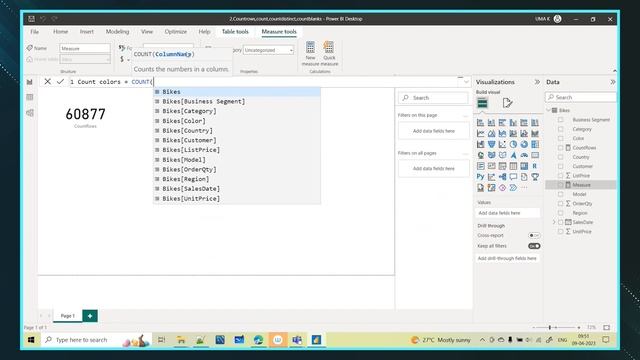Adjust the report zoom slider handle
640x360 pixels.
pos(550,327)
